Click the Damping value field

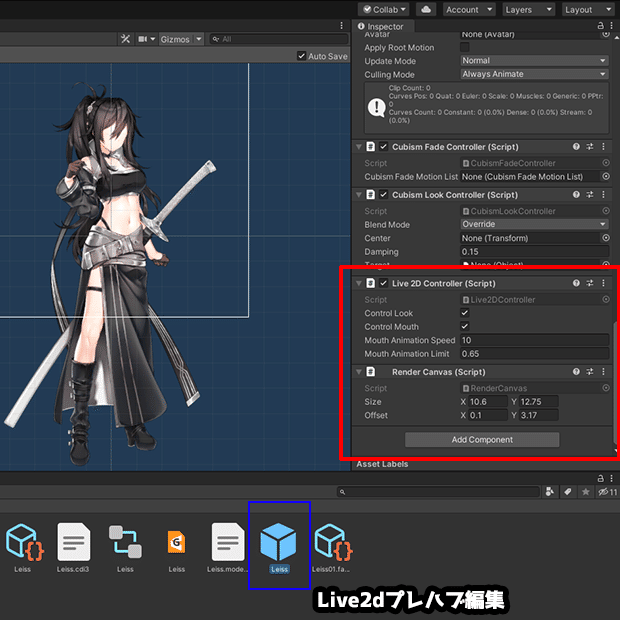(534, 251)
